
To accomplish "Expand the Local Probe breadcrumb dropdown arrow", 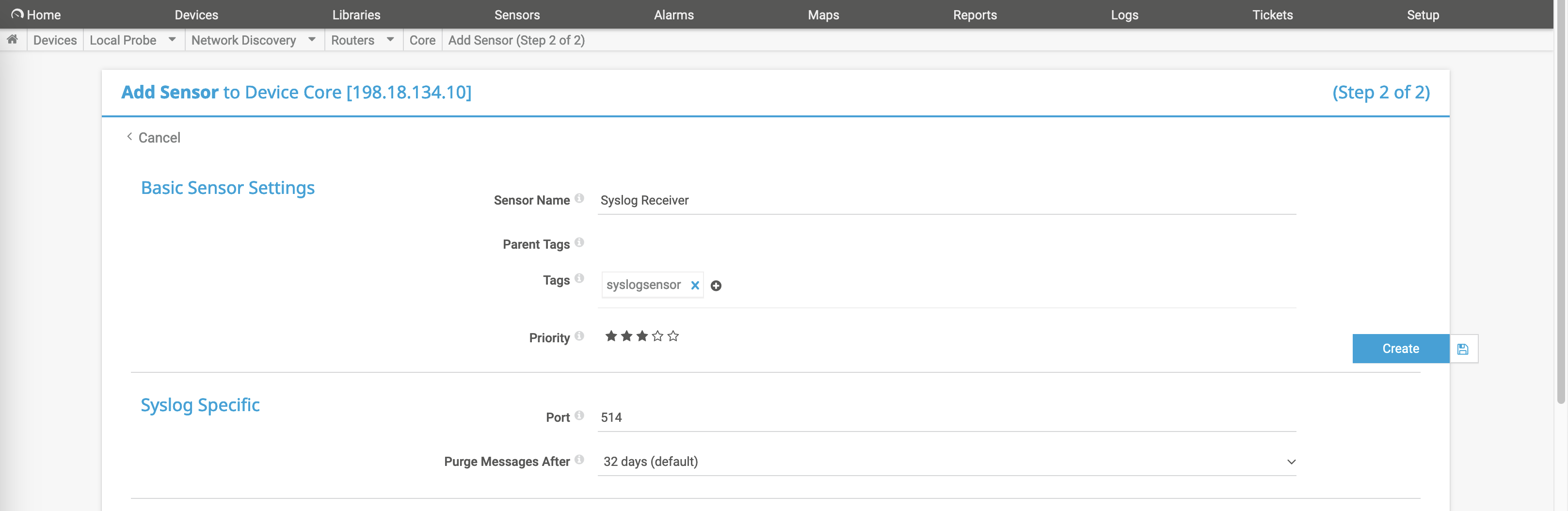I will click(172, 40).
